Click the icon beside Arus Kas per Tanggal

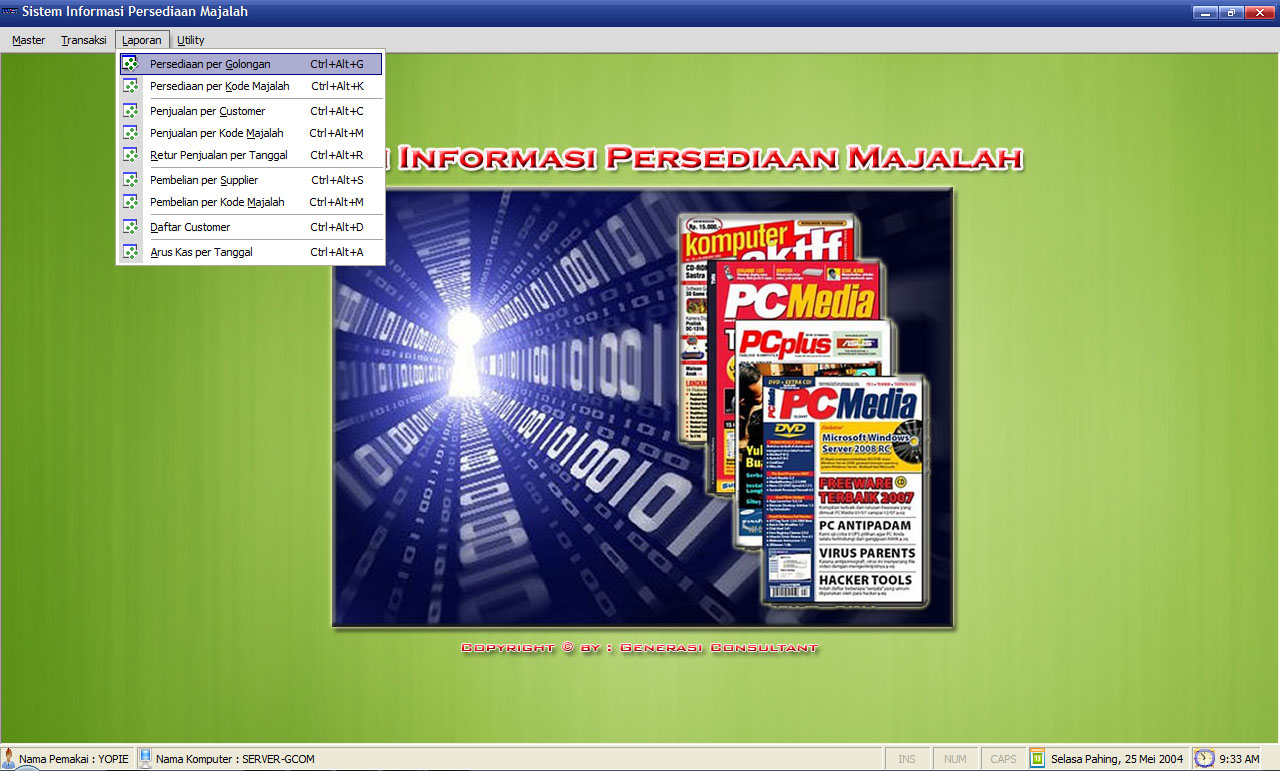(130, 252)
